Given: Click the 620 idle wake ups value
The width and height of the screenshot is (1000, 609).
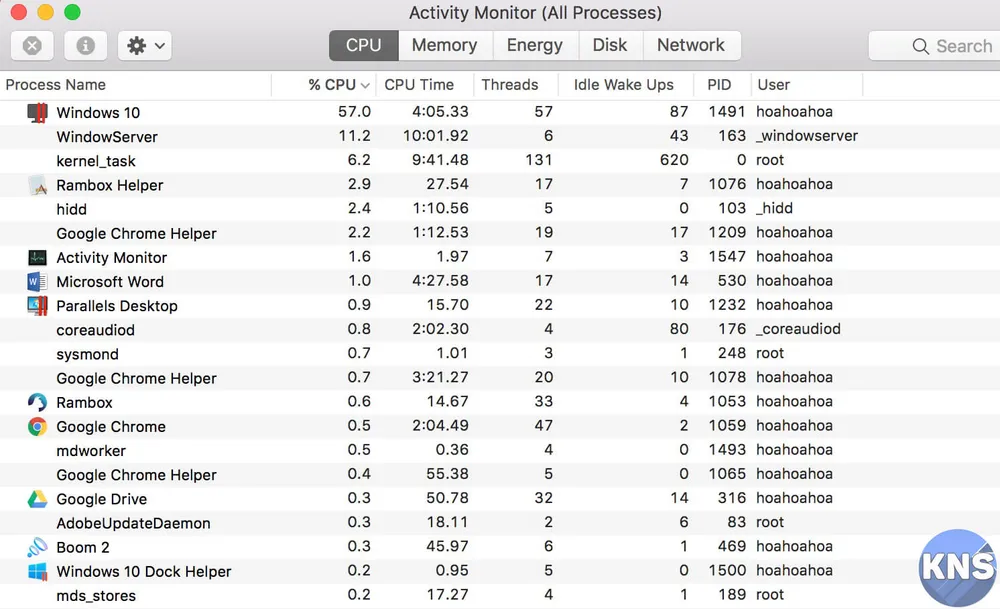Looking at the screenshot, I should (674, 160).
